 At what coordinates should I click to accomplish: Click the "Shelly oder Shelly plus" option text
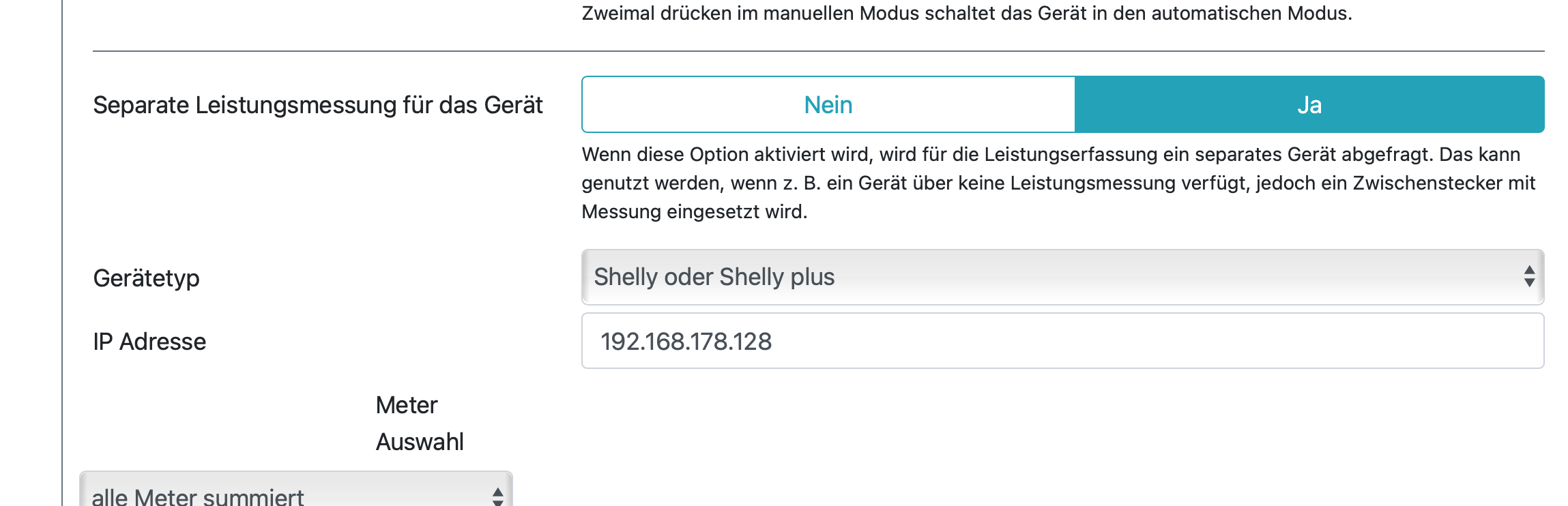[x=714, y=277]
